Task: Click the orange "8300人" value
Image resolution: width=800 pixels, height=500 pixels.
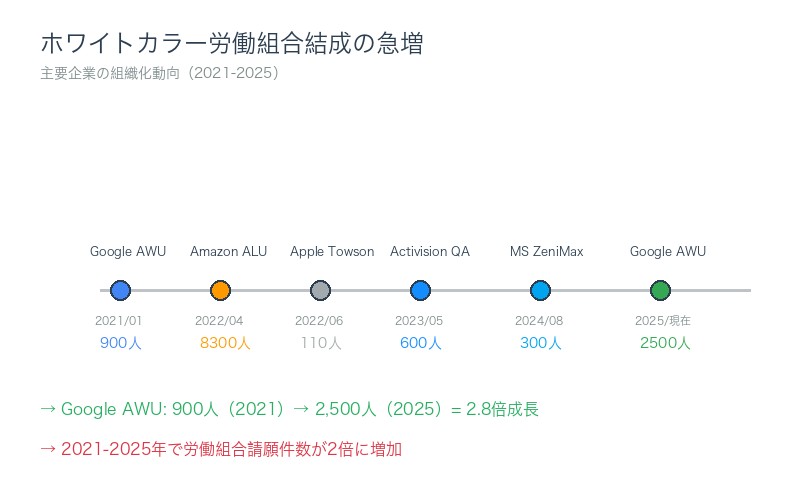Action: coord(225,343)
